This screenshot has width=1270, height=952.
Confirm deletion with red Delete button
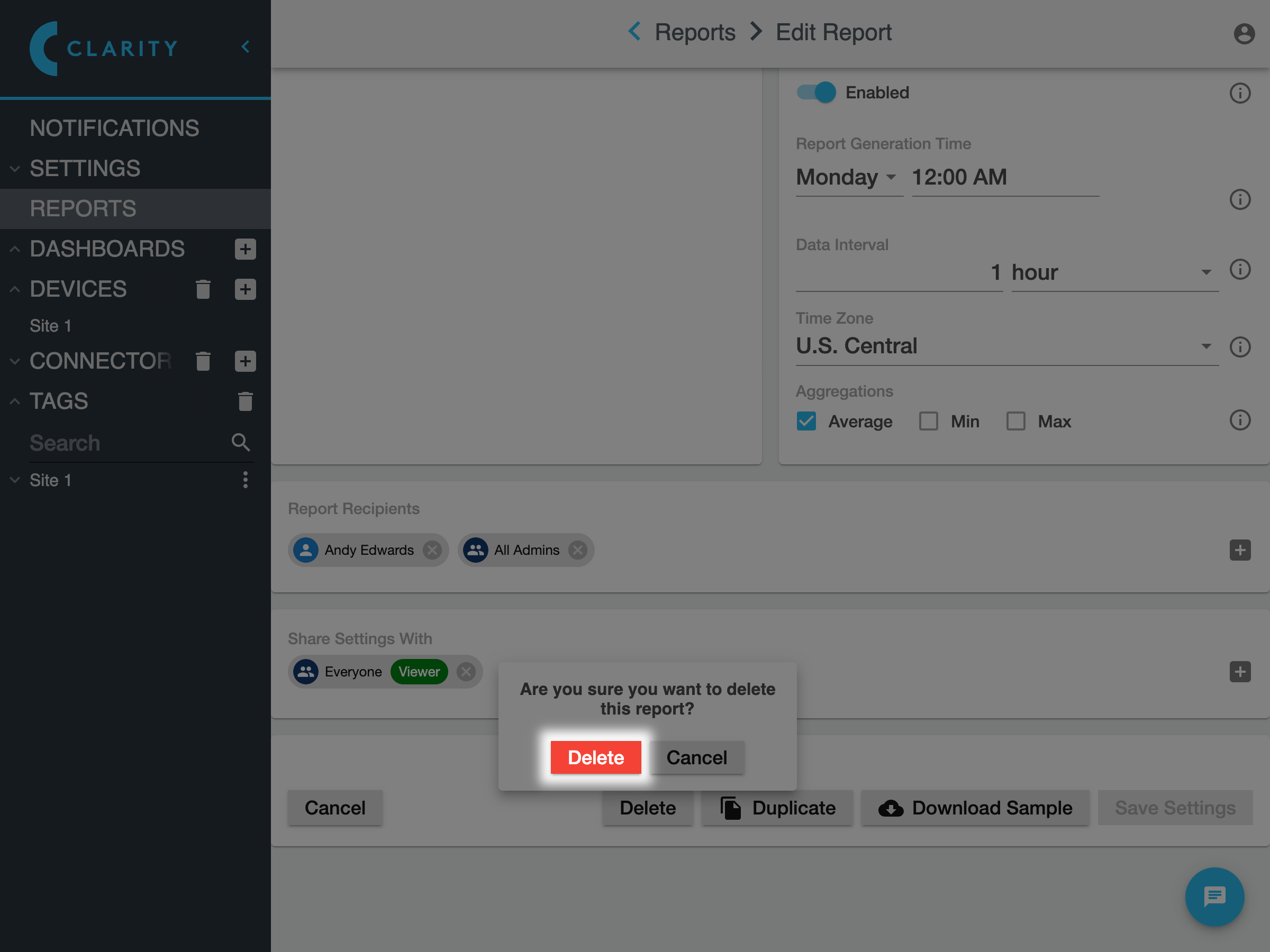tap(595, 757)
